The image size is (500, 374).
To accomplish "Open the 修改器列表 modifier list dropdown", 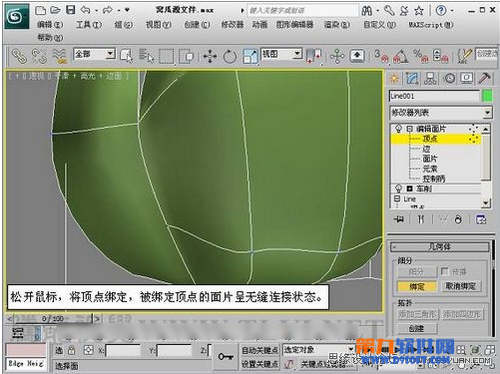I will click(x=440, y=113).
